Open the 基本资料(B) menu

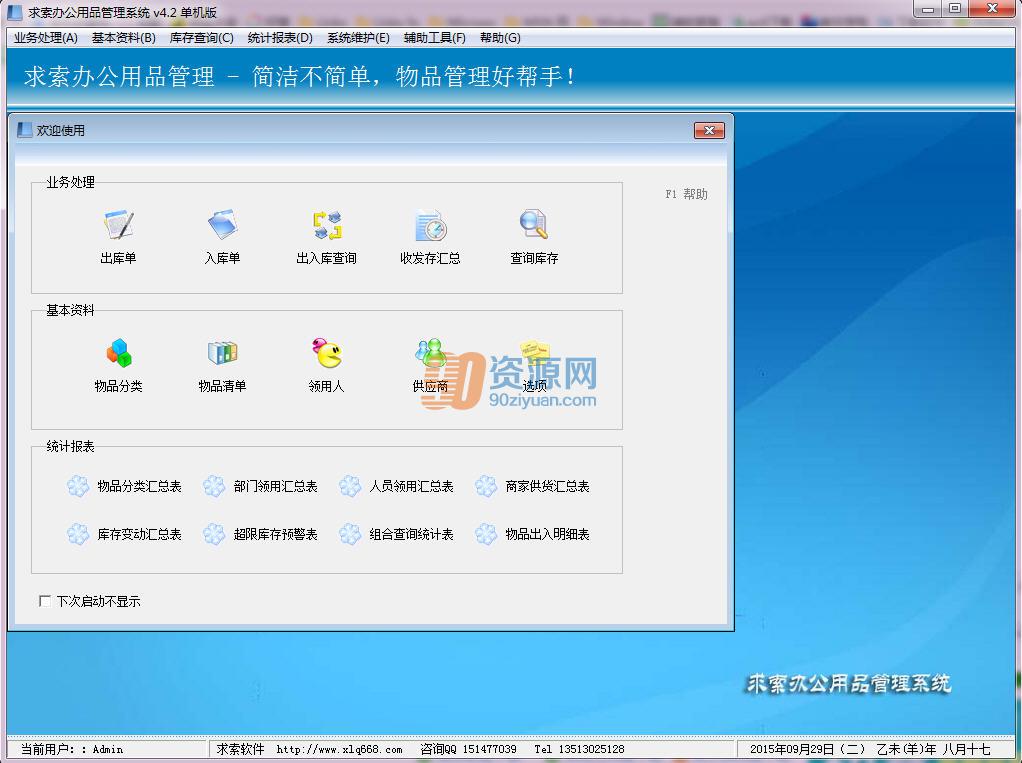(x=124, y=38)
